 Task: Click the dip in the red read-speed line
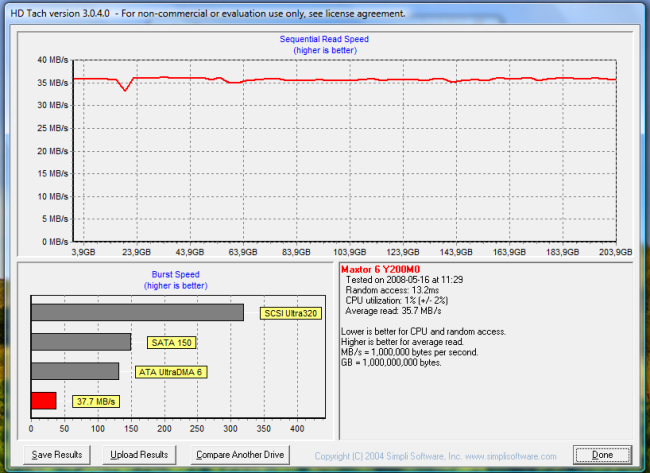(125, 89)
